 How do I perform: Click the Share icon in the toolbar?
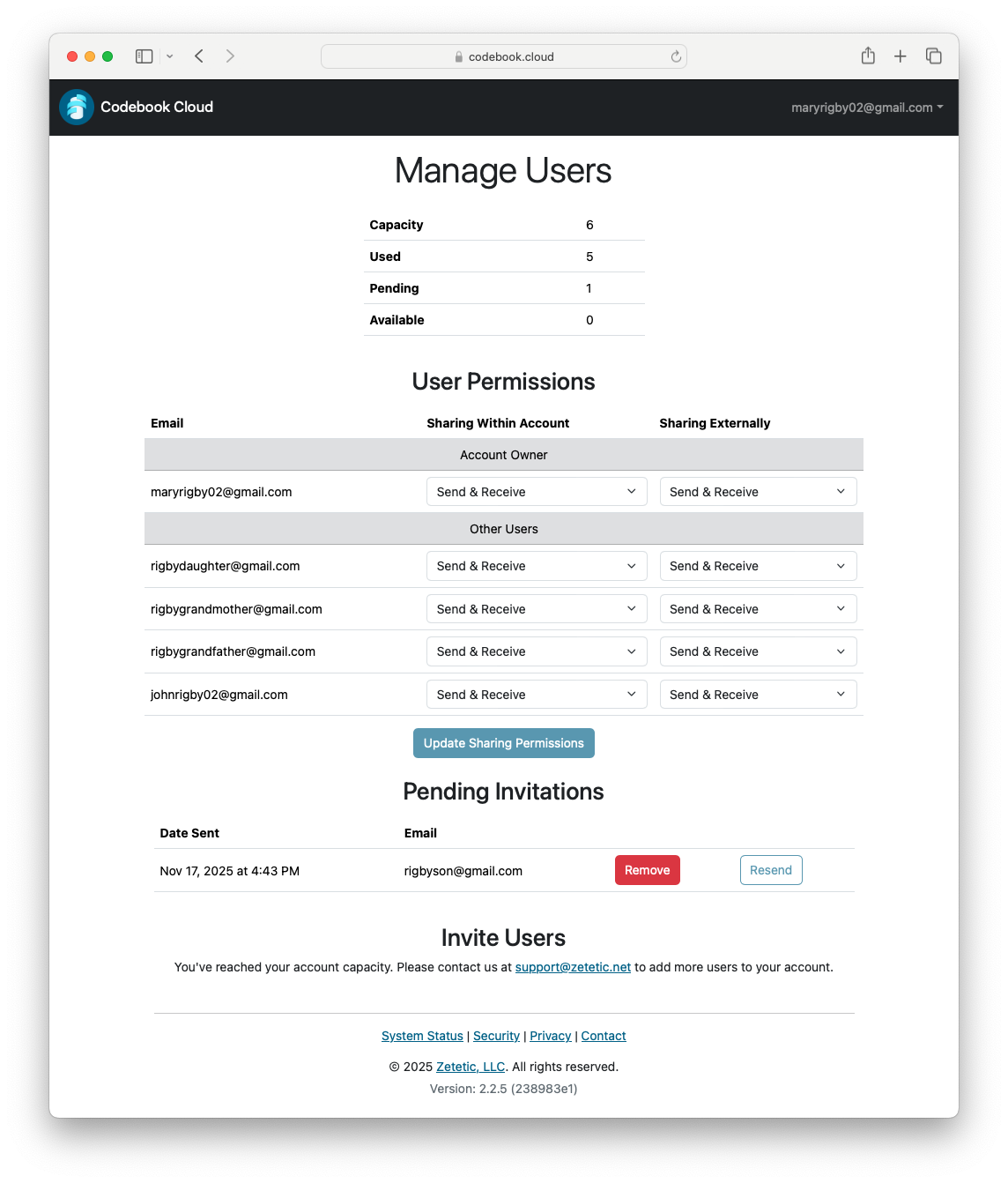tap(868, 55)
